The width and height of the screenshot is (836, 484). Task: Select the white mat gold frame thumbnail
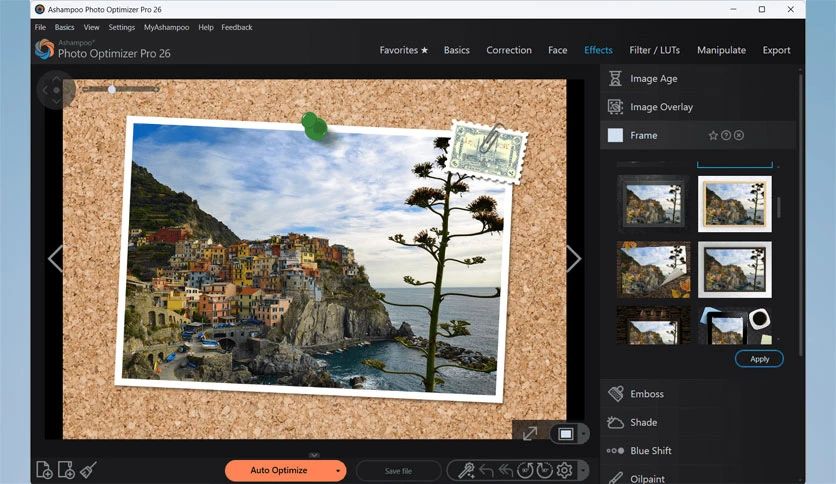coord(735,204)
